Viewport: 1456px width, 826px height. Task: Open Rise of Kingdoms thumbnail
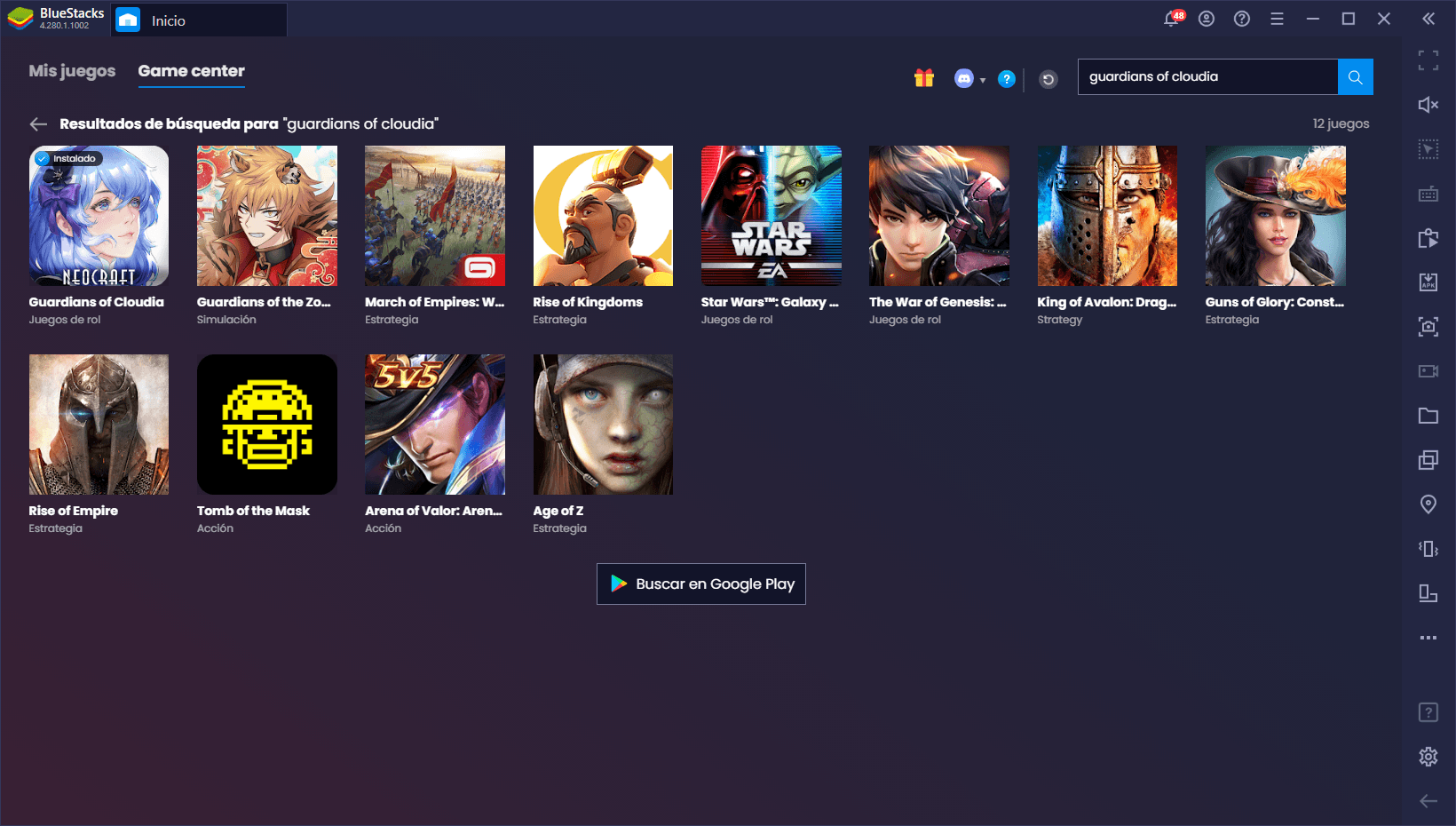[603, 216]
